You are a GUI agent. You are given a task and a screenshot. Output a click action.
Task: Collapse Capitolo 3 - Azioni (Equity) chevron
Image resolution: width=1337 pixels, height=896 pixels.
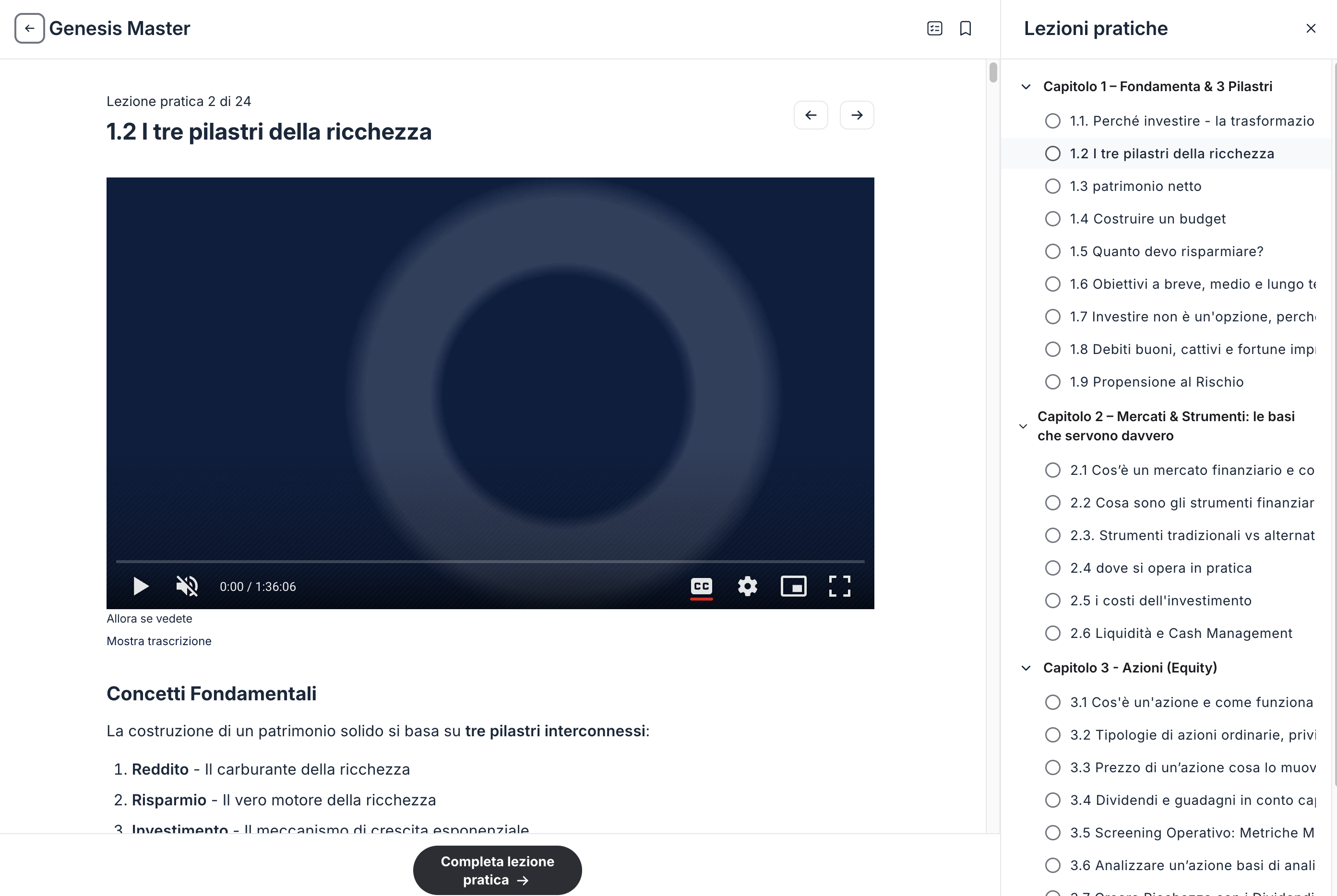[x=1026, y=668]
